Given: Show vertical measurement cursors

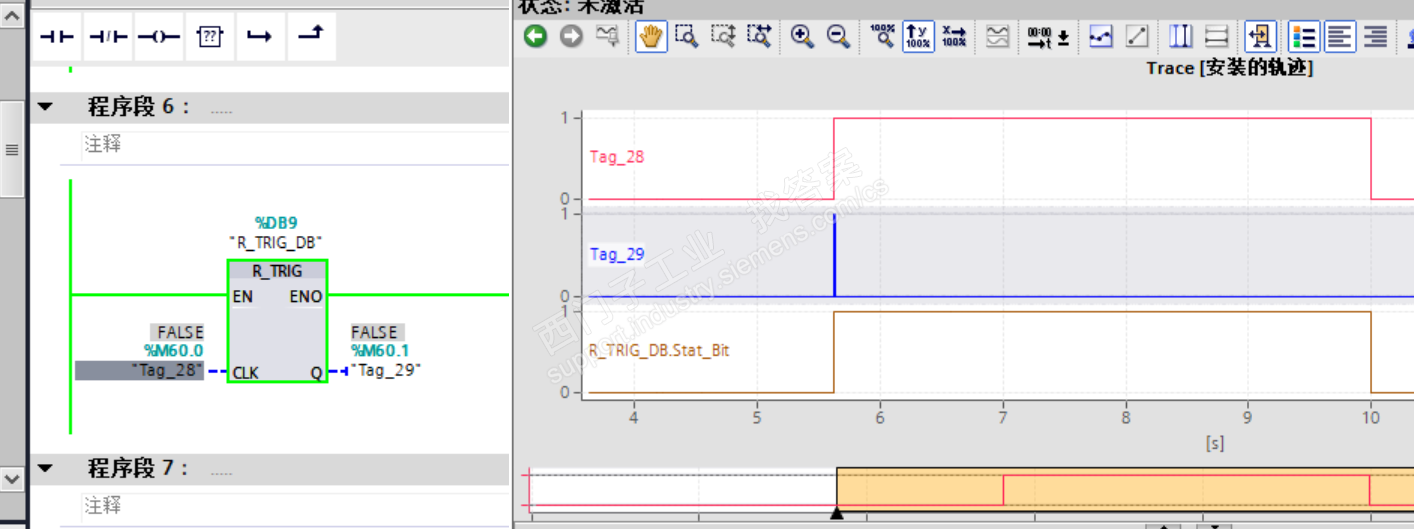Looking at the screenshot, I should (1181, 37).
